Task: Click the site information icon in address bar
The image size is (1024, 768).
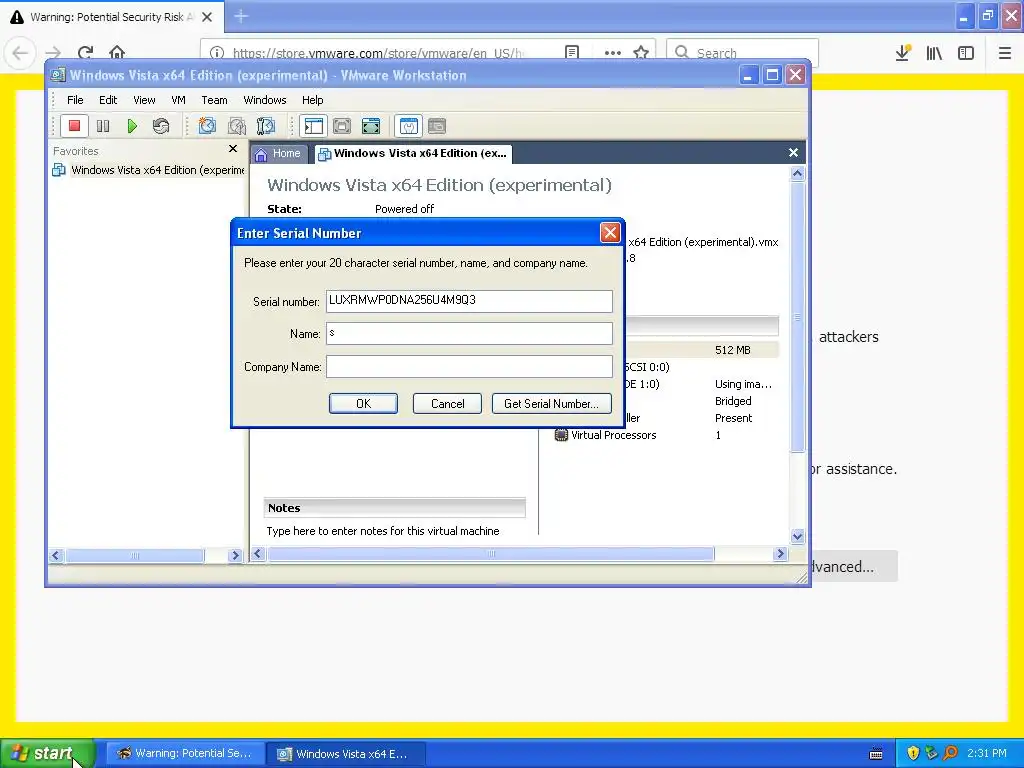Action: tap(217, 53)
